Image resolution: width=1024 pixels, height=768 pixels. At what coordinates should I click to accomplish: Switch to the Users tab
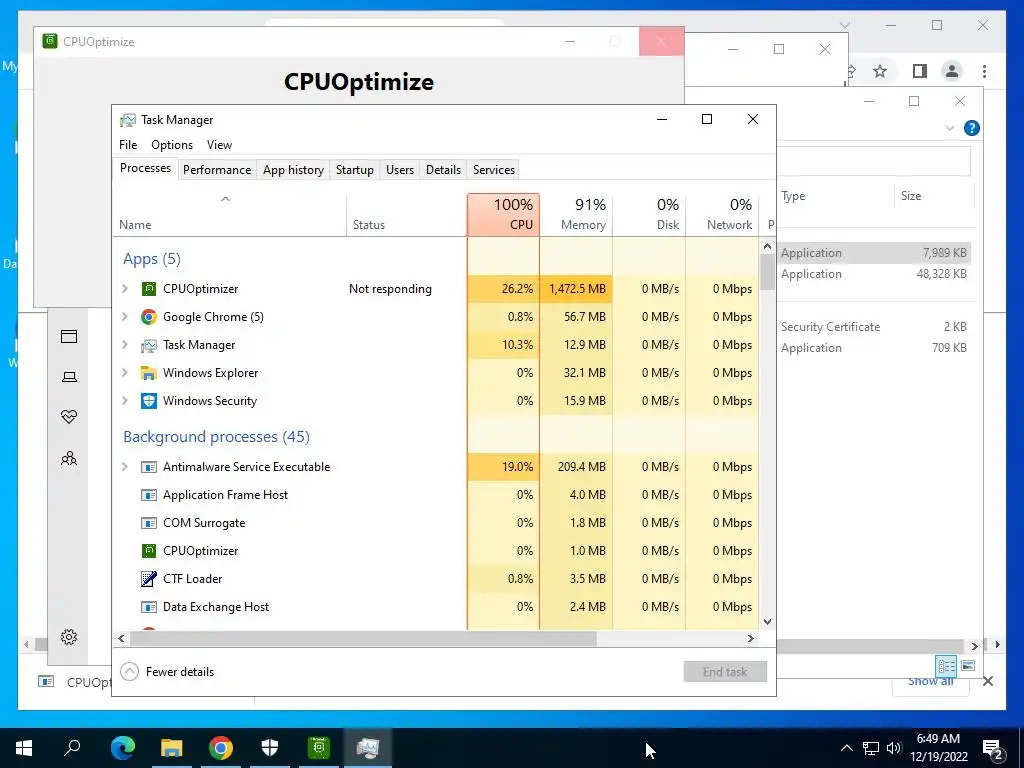pos(400,170)
